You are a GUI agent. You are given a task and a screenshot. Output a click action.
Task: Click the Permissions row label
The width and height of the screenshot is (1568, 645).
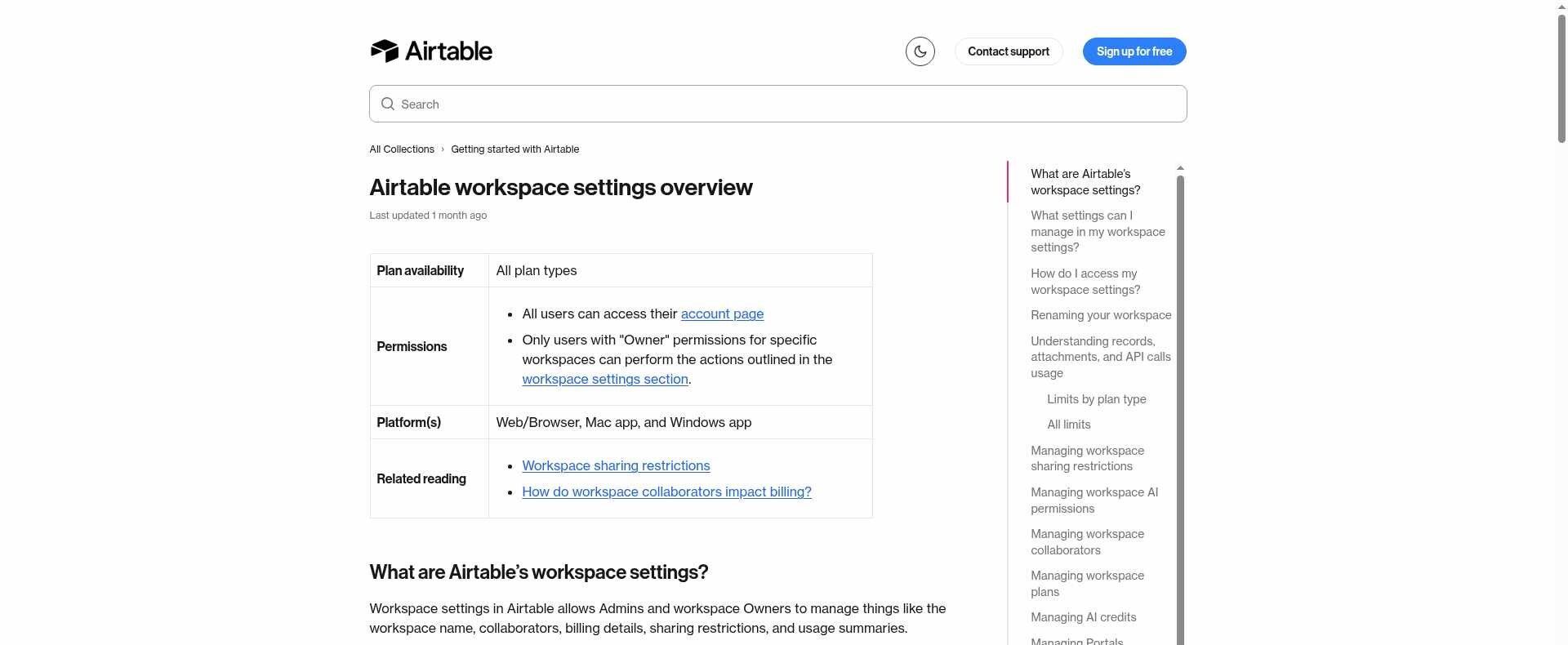pyautogui.click(x=412, y=346)
